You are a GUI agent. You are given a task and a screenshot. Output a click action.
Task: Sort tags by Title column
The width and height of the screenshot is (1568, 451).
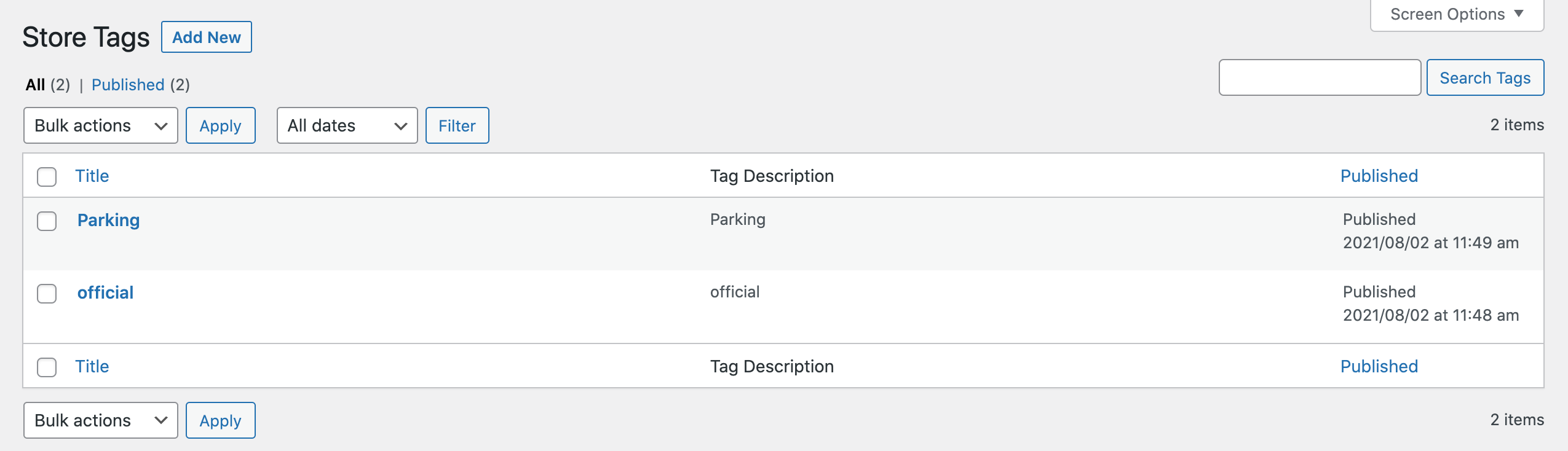point(93,176)
